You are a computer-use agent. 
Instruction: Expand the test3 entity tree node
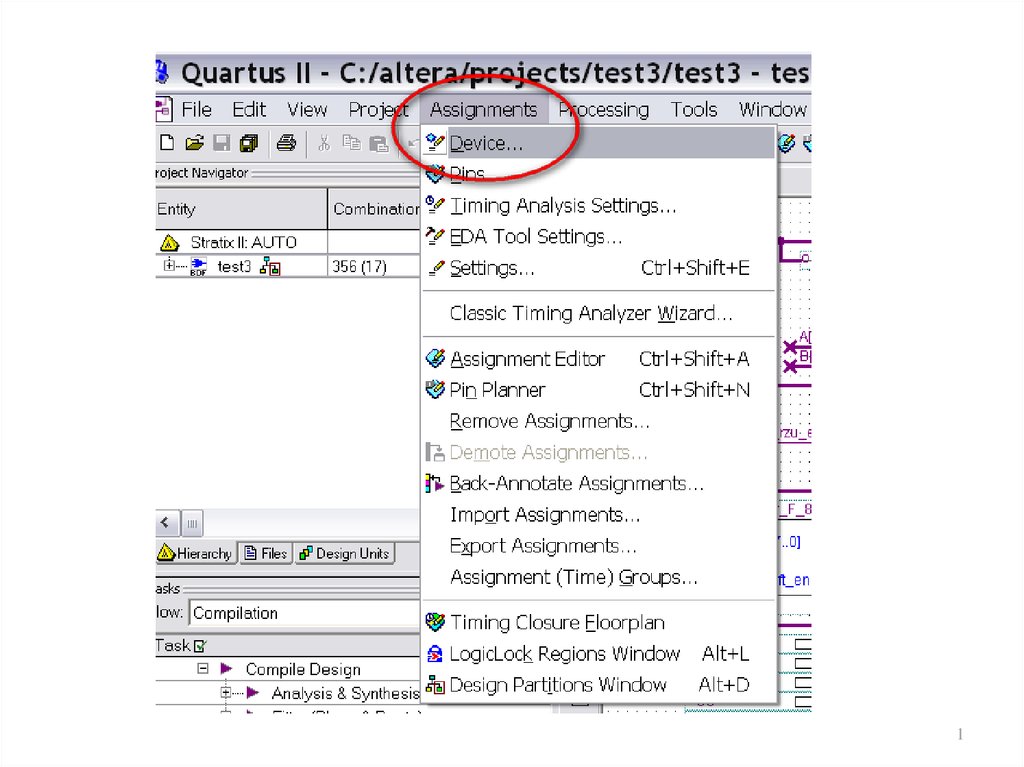click(x=169, y=266)
